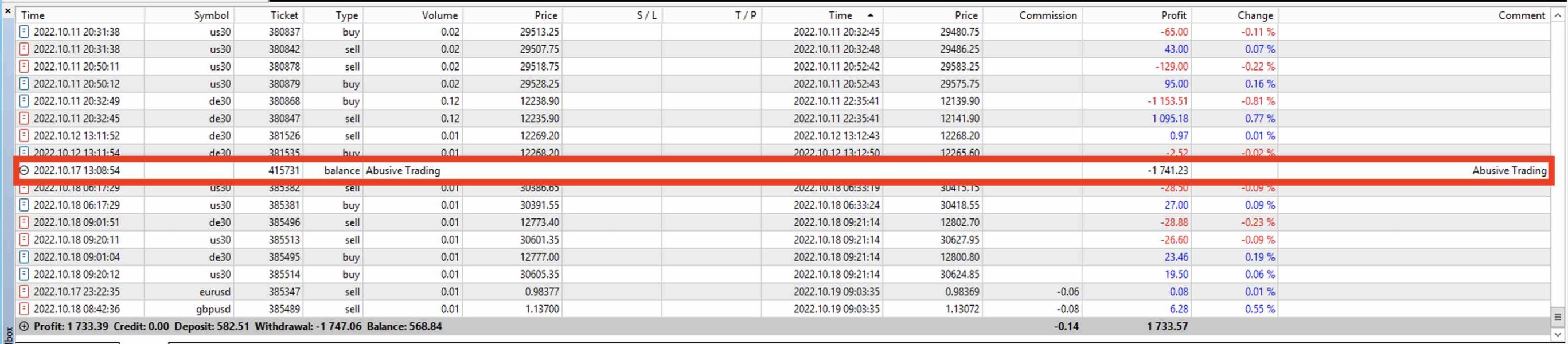Select the balance type cell of ticket 415731
The height and width of the screenshot is (344, 1568).
pos(341,170)
